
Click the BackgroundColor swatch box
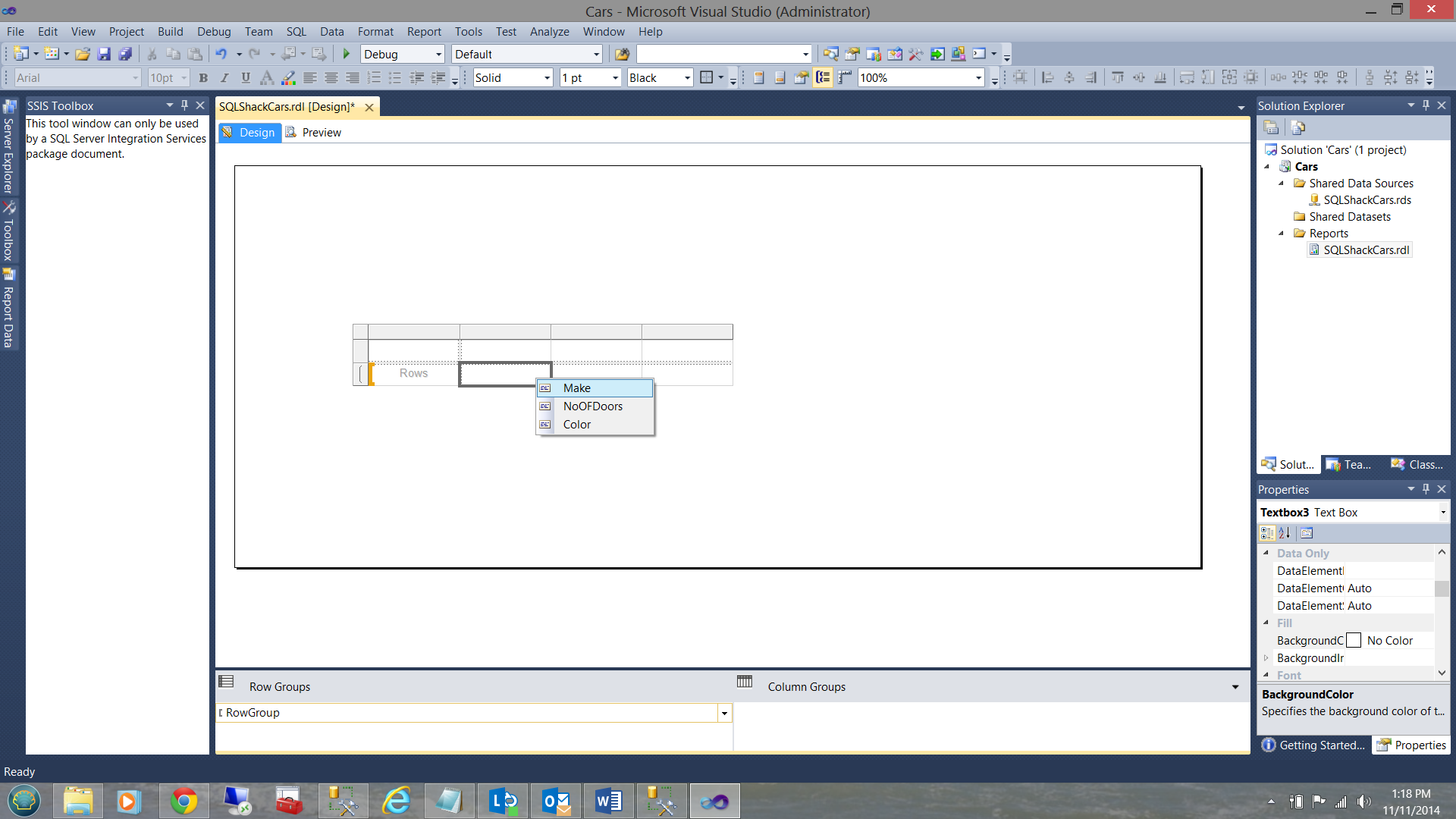click(1354, 641)
